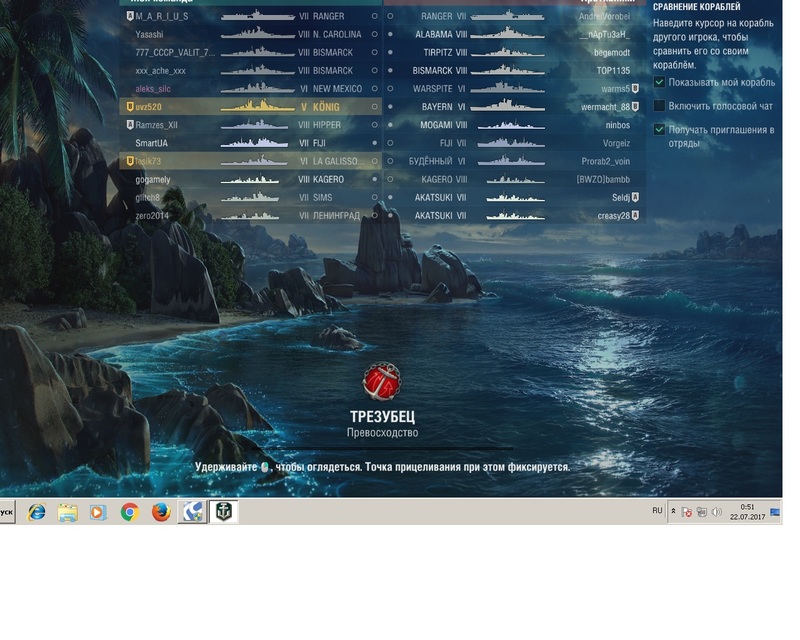Click player name lasik73
Screen dimensions: 800x640
pos(148,161)
